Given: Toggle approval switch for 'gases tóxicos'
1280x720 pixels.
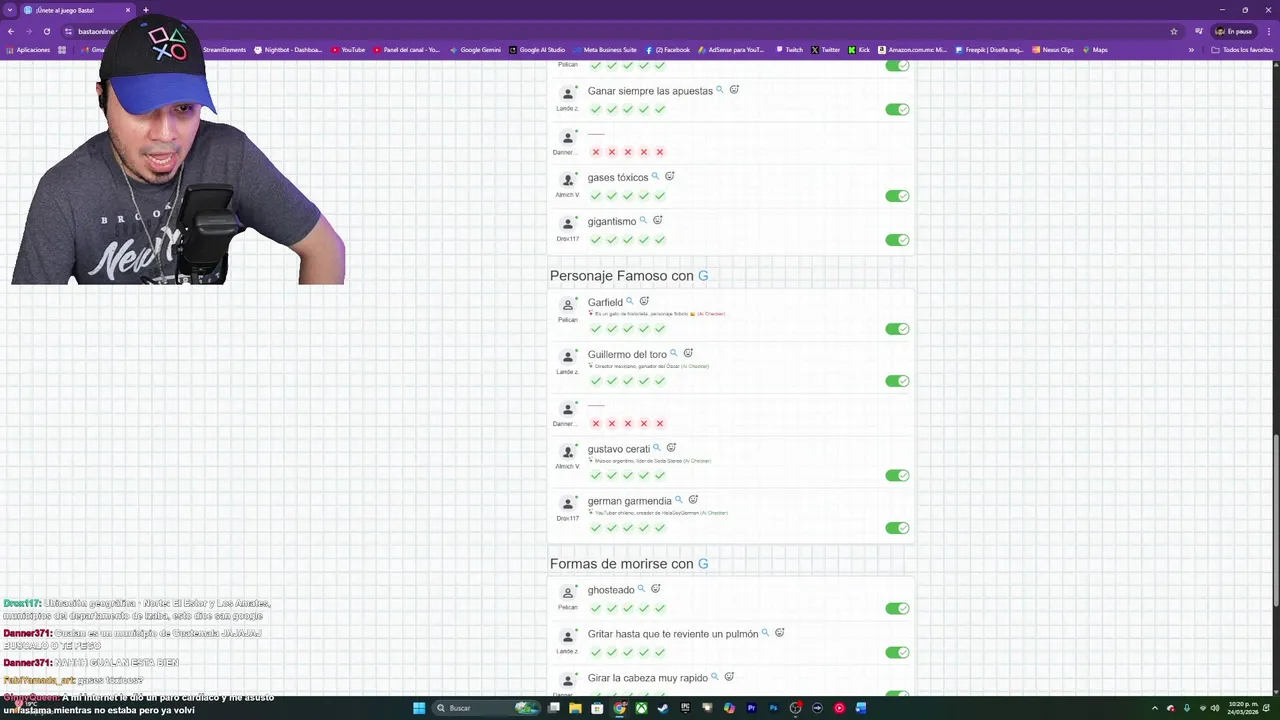Looking at the screenshot, I should (897, 196).
